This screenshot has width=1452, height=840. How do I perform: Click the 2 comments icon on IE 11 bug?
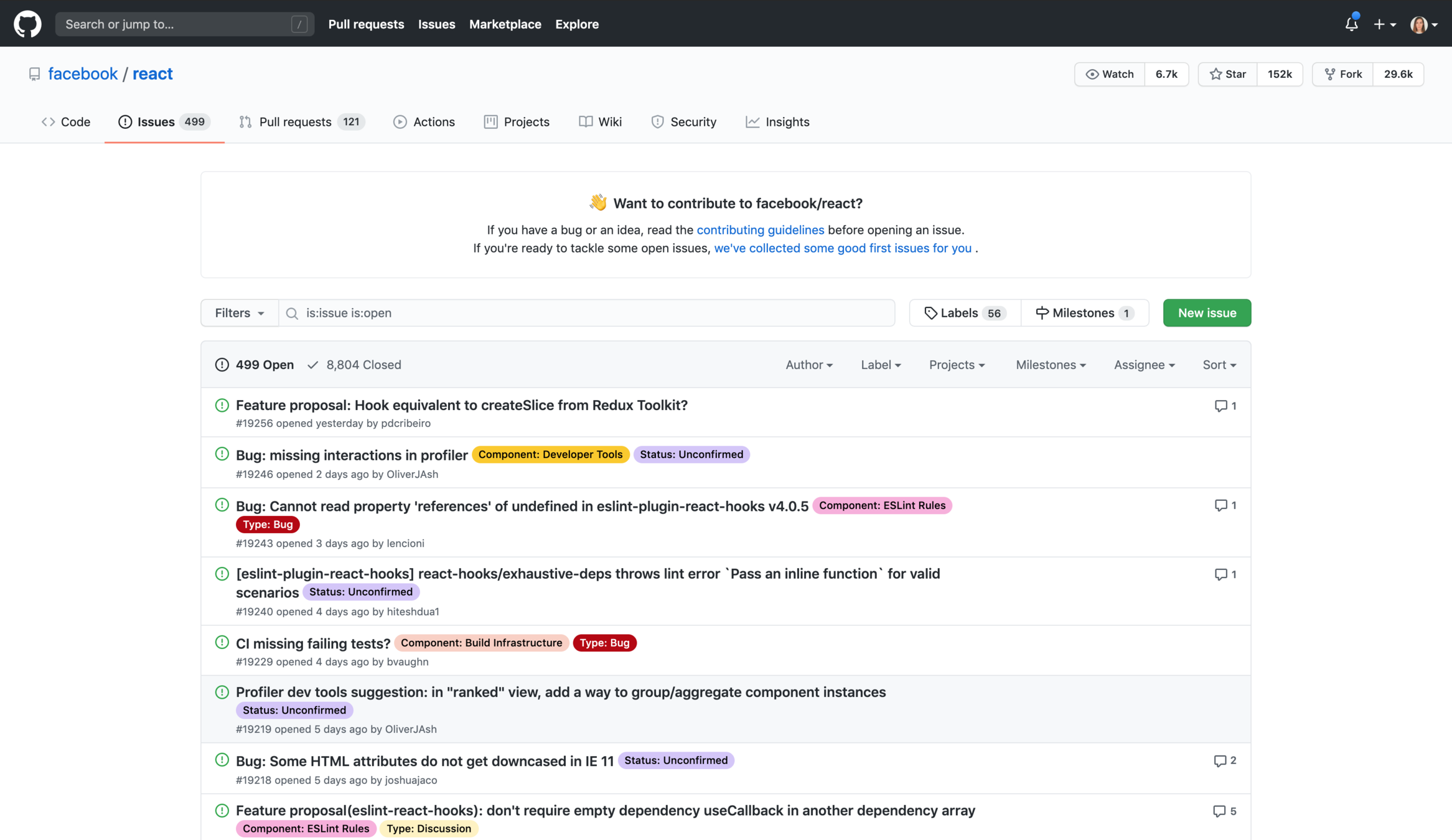pos(1220,760)
